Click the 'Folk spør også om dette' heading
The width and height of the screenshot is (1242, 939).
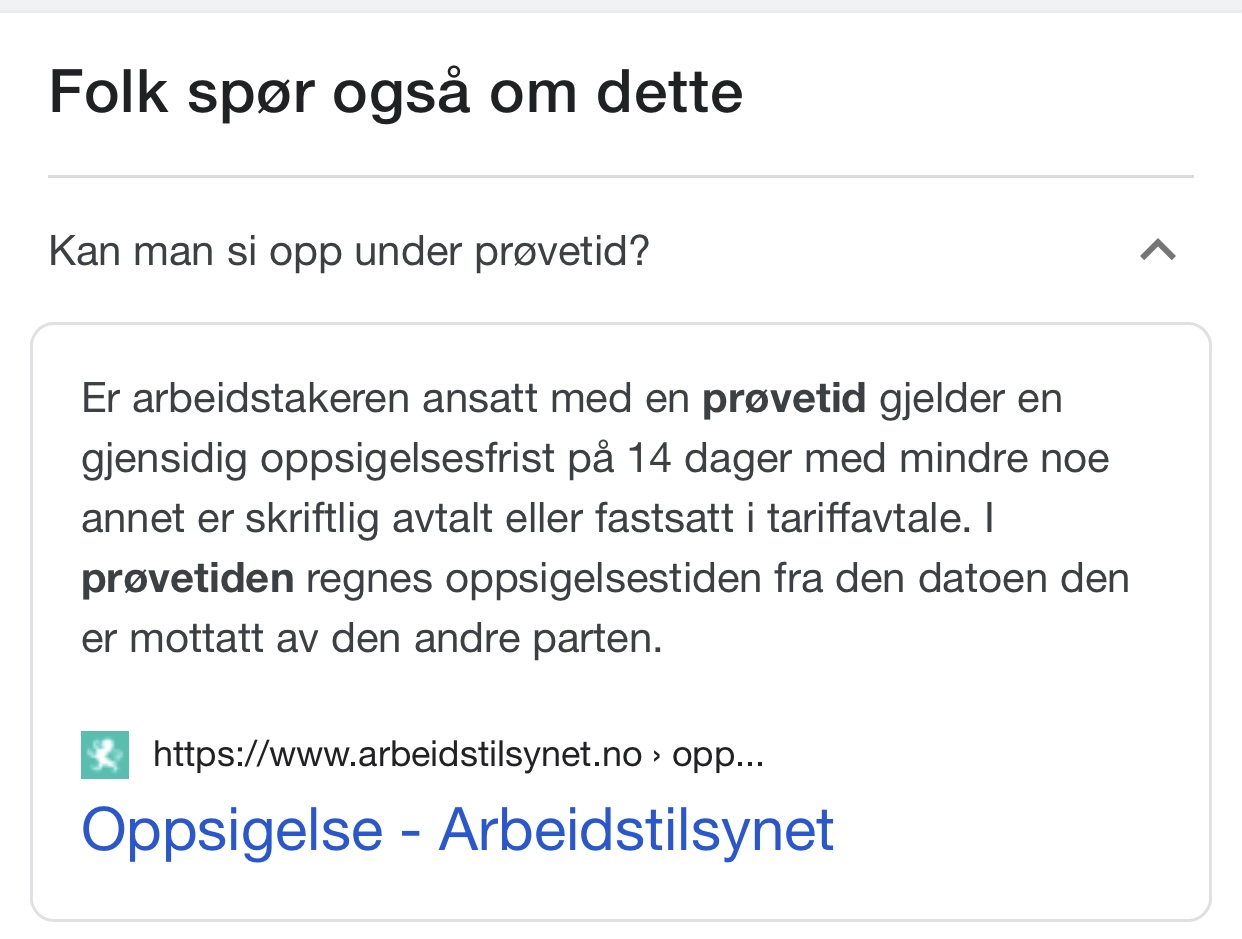[396, 93]
